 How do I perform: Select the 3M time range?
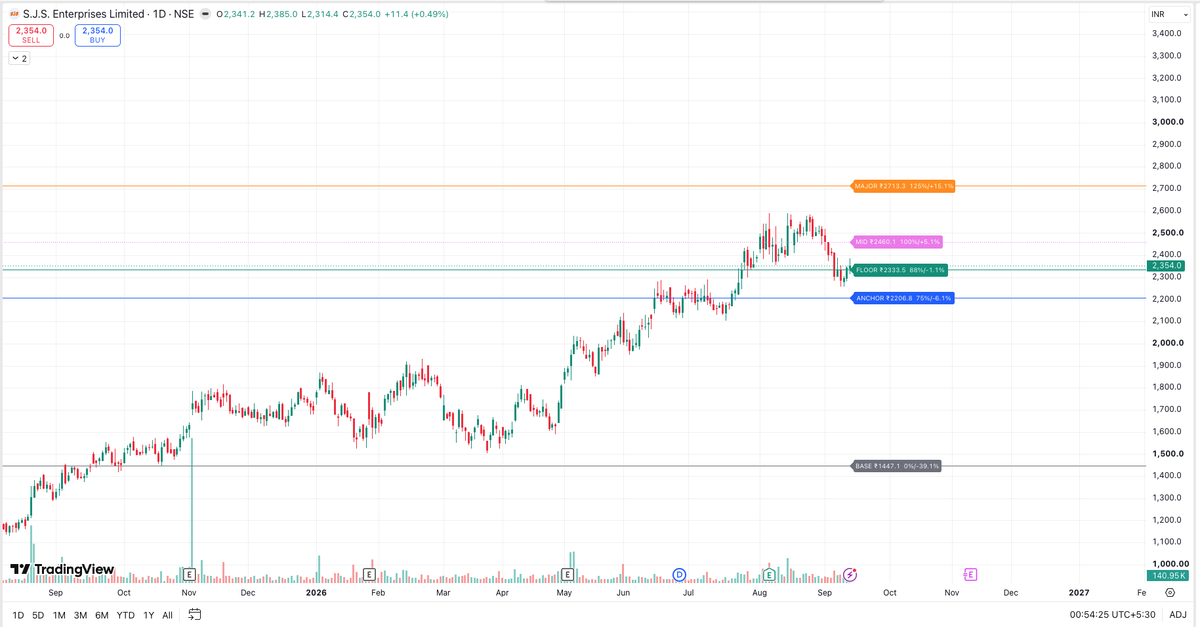tap(80, 615)
